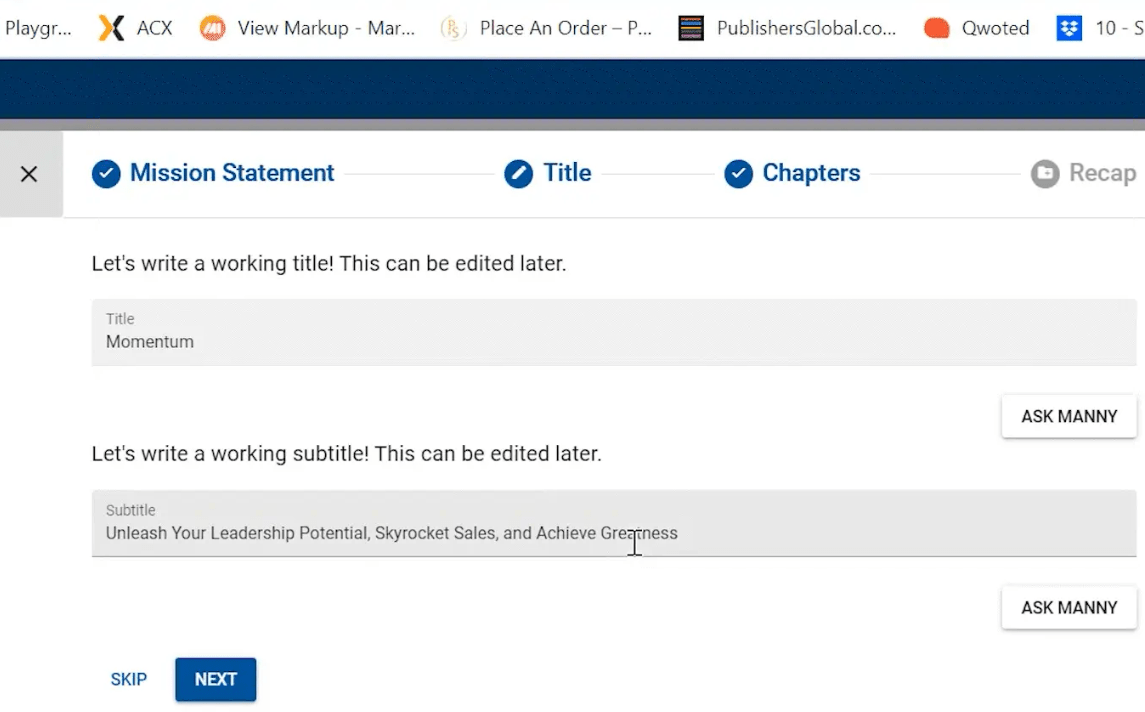Screen dimensions: 1145x712
Task: Go to the Mission Statement step
Action: point(231,173)
